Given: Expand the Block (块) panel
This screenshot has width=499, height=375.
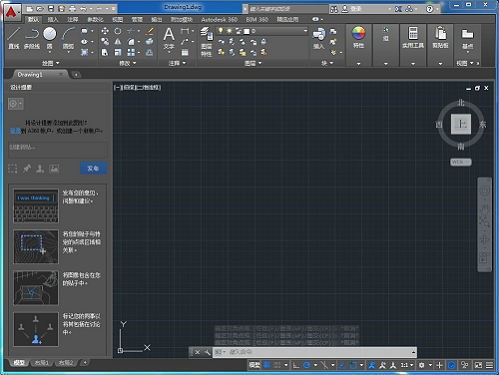Looking at the screenshot, I should point(327,63).
